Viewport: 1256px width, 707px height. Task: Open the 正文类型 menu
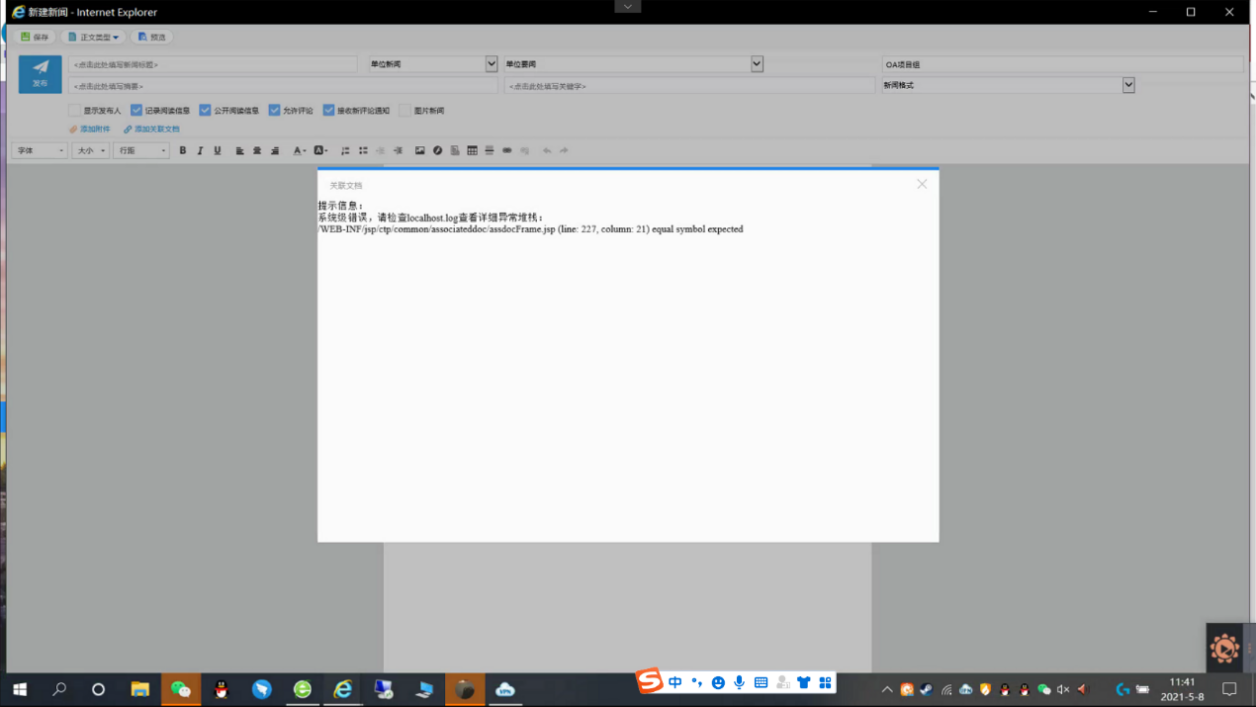pyautogui.click(x=94, y=37)
